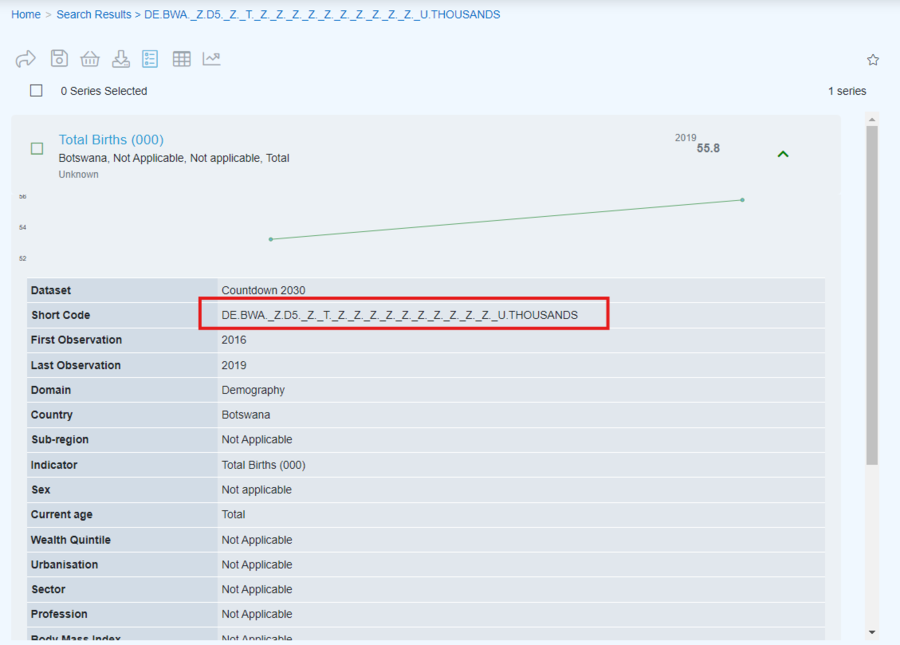This screenshot has height=645, width=900.
Task: Click the save floppy disk icon
Action: coord(59,59)
